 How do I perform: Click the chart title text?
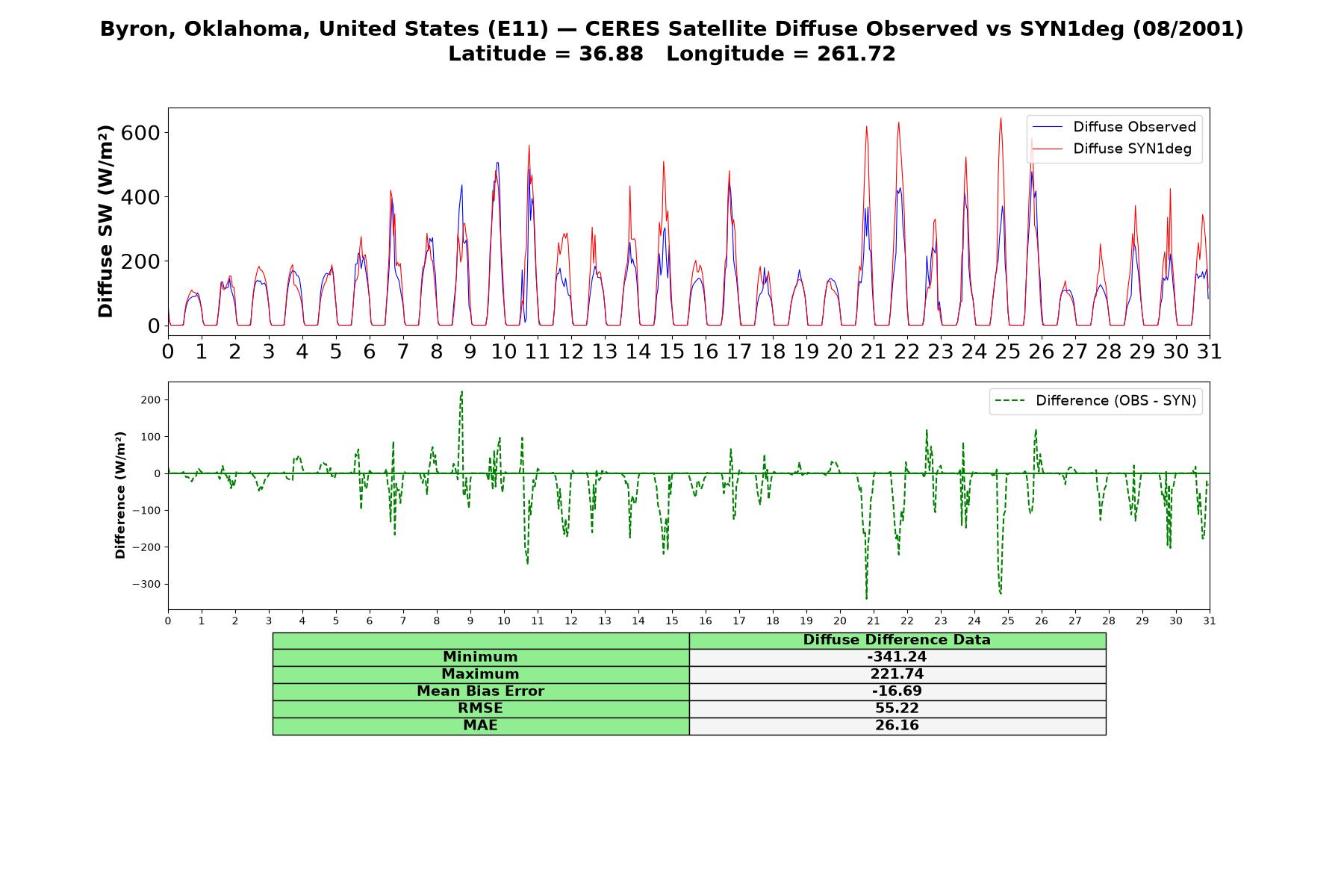[x=672, y=41]
